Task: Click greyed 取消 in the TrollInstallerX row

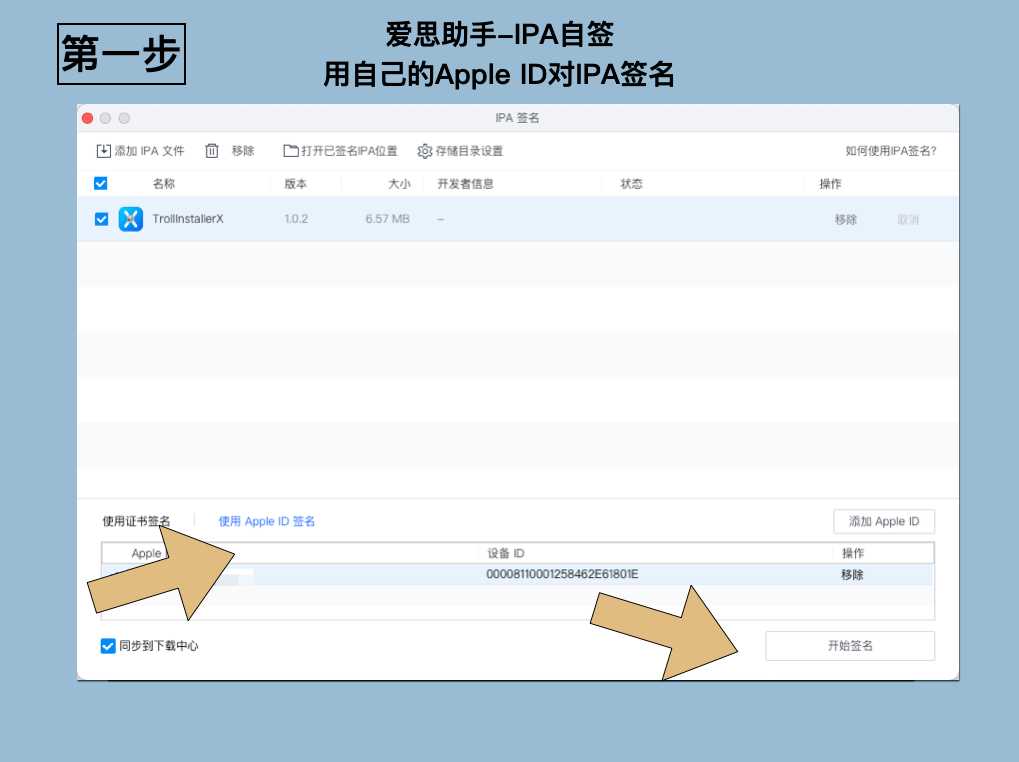Action: point(908,220)
